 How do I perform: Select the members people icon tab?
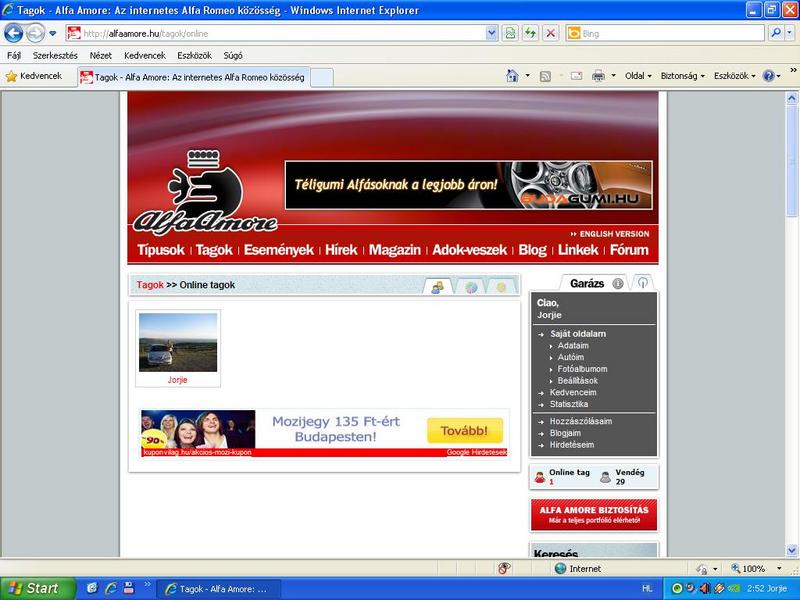438,287
